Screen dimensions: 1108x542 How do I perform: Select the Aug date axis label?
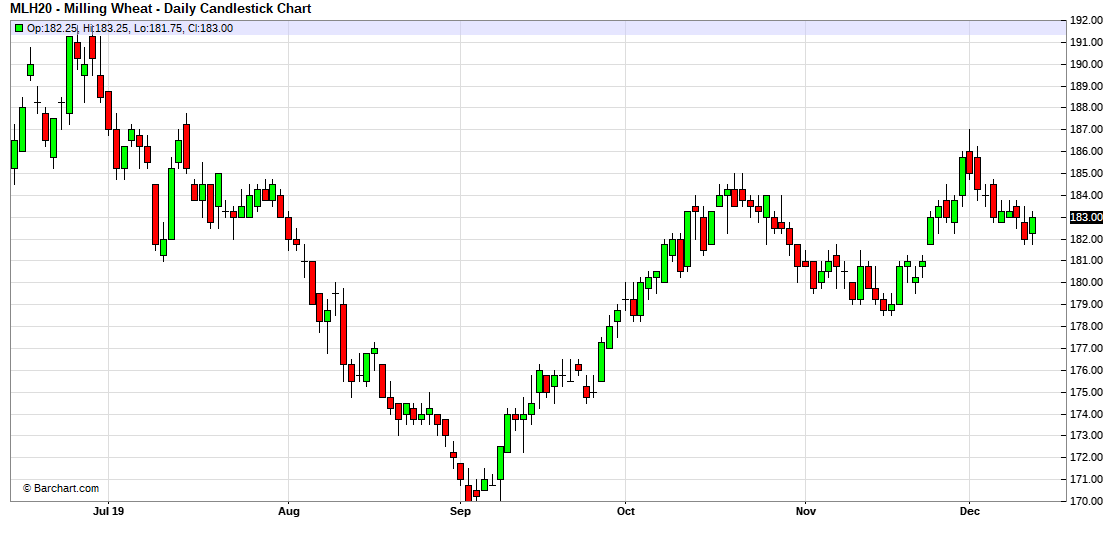(288, 512)
